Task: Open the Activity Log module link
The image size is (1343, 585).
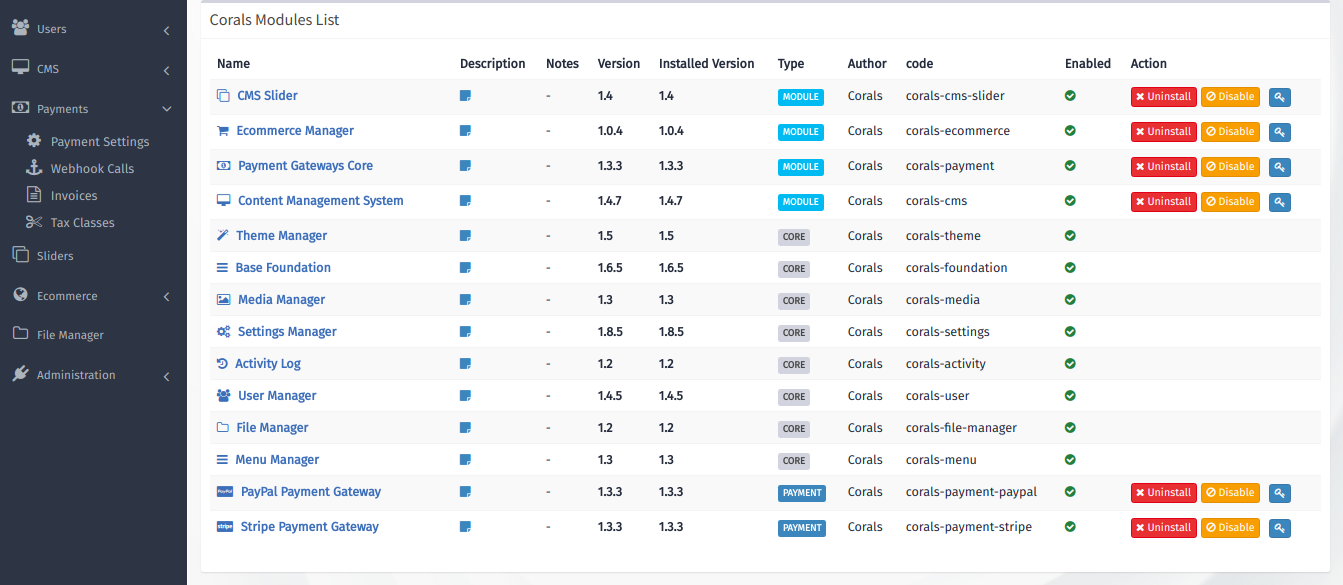Action: pos(268,364)
